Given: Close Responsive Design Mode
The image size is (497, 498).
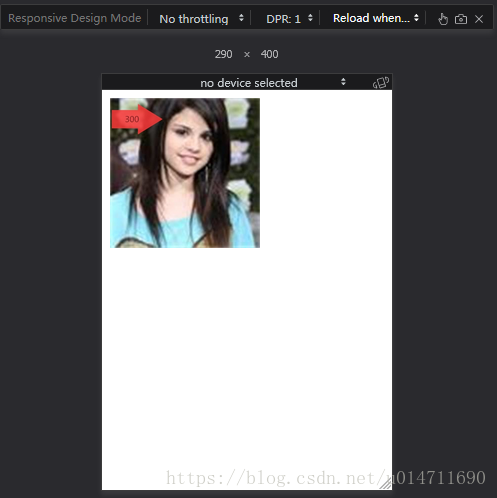Looking at the screenshot, I should (479, 19).
